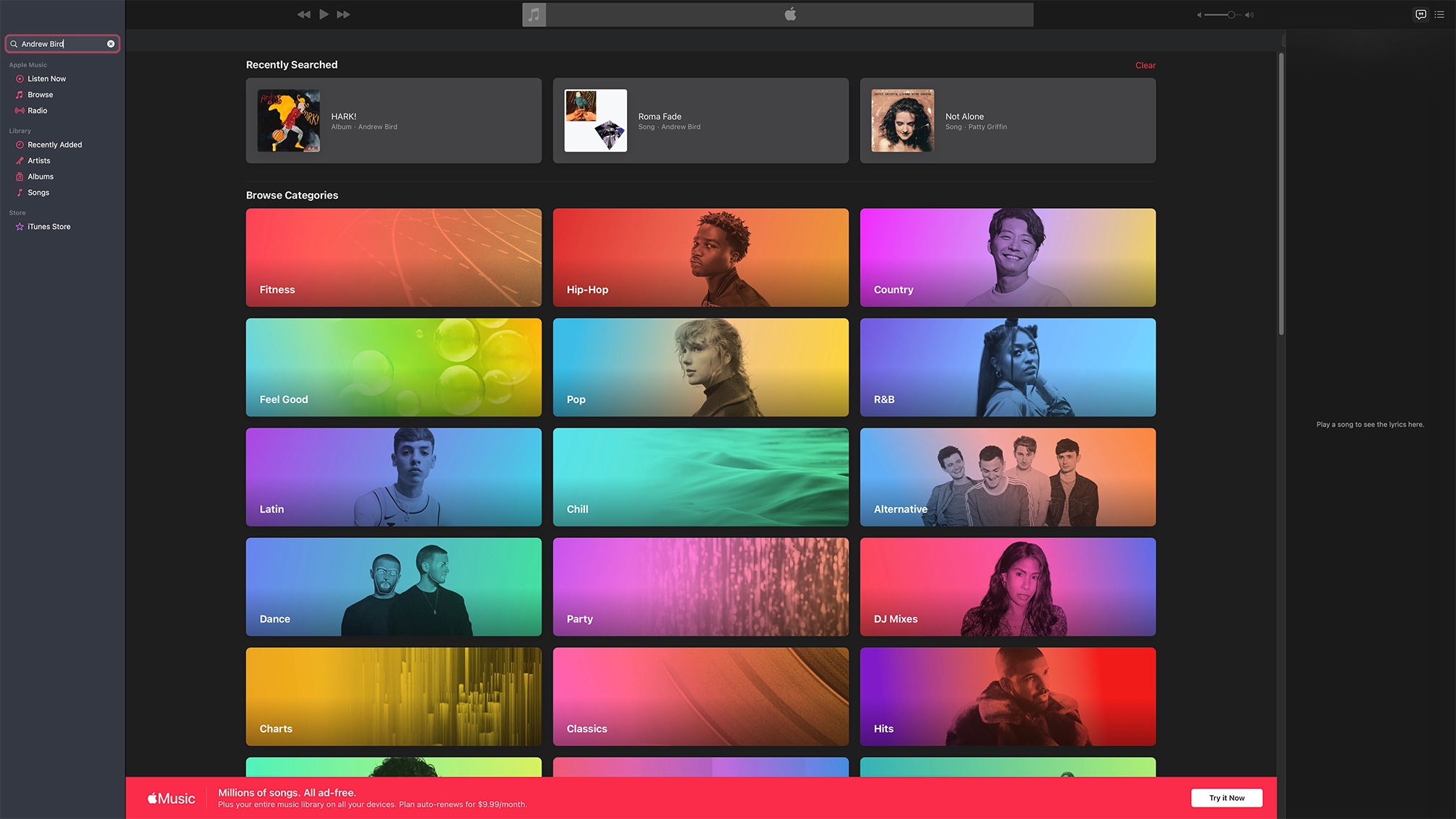Open Radio from sidebar

point(37,110)
